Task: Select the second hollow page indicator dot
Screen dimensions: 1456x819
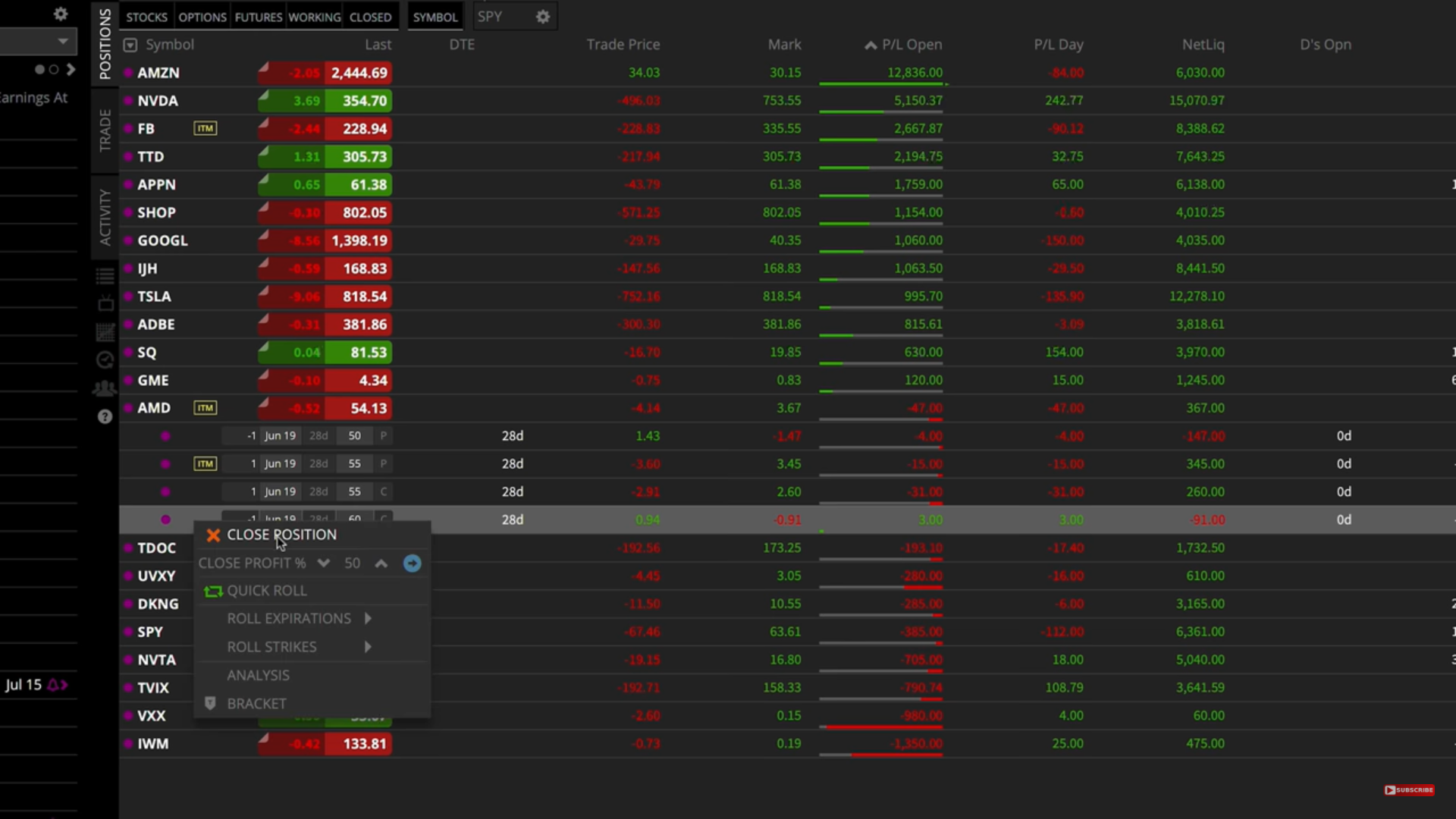Action: coord(54,70)
